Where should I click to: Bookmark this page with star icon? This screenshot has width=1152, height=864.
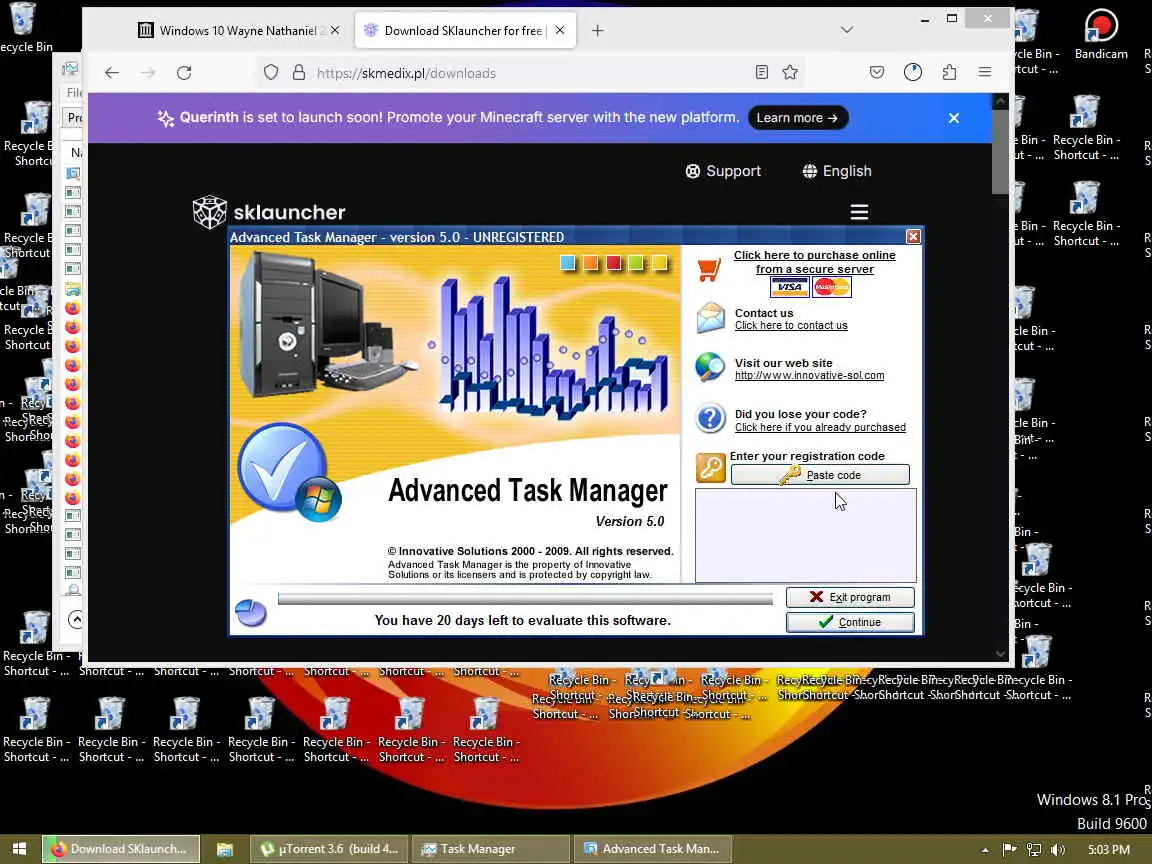click(790, 72)
